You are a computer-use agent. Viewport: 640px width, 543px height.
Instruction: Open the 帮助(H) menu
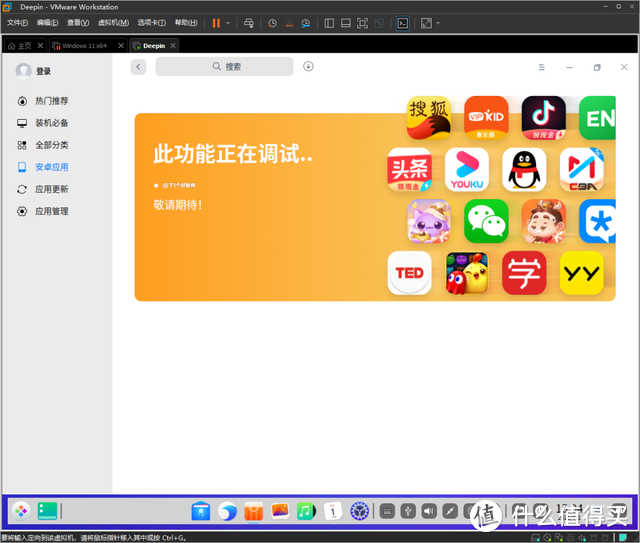tap(186, 23)
